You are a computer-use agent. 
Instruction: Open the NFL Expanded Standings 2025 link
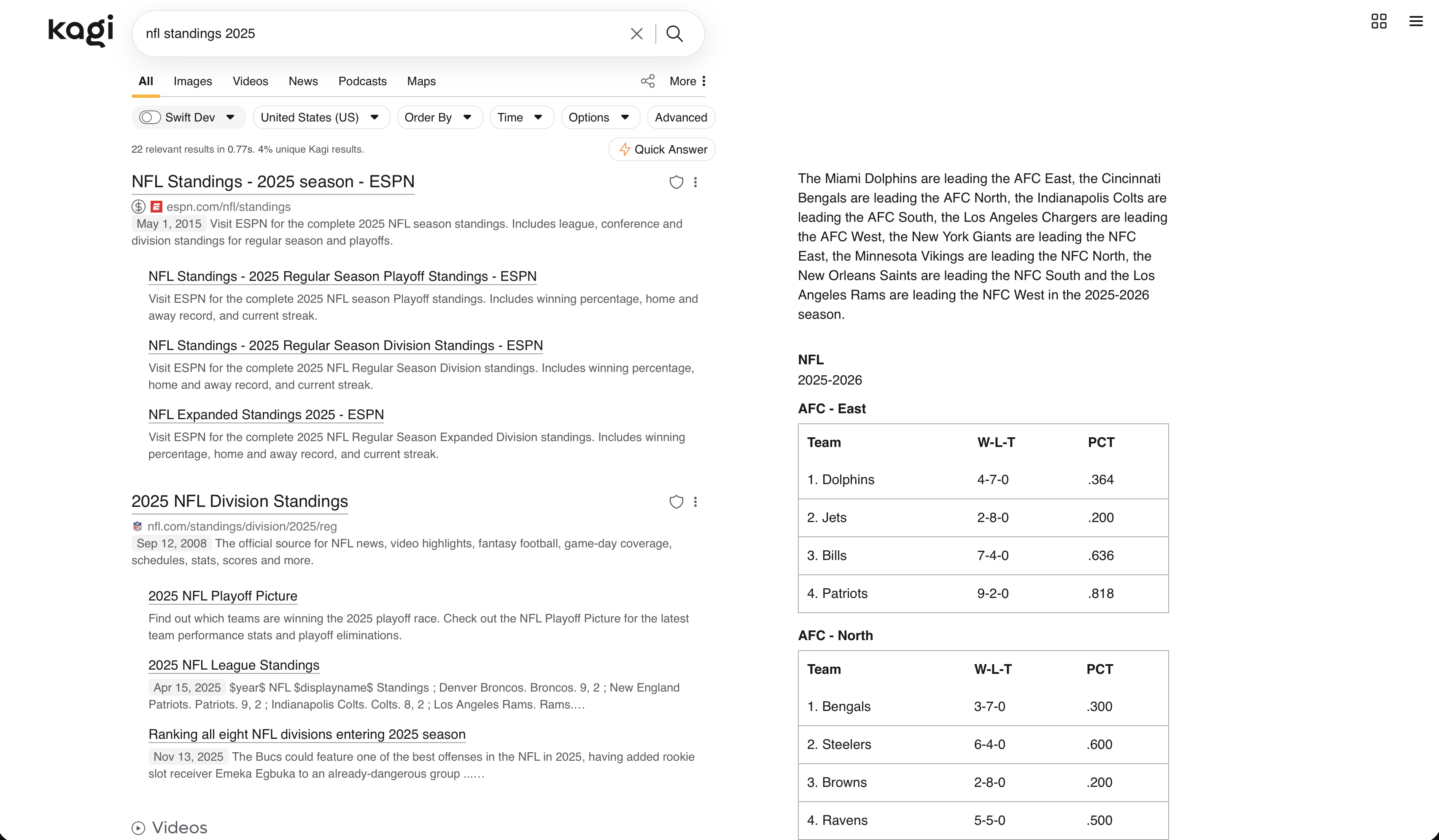click(x=266, y=415)
